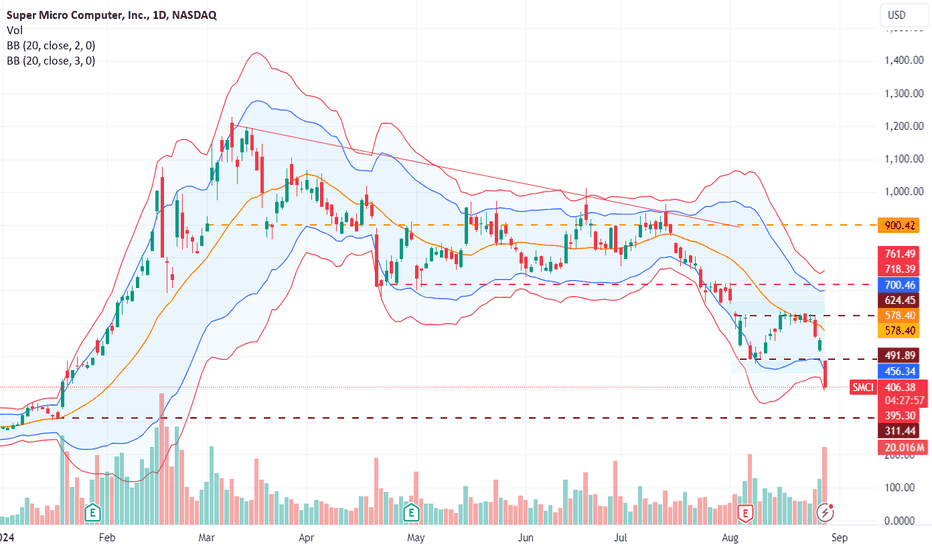Image resolution: width=932 pixels, height=550 pixels.
Task: Click the 624.45 dark red price label
Action: (x=899, y=300)
